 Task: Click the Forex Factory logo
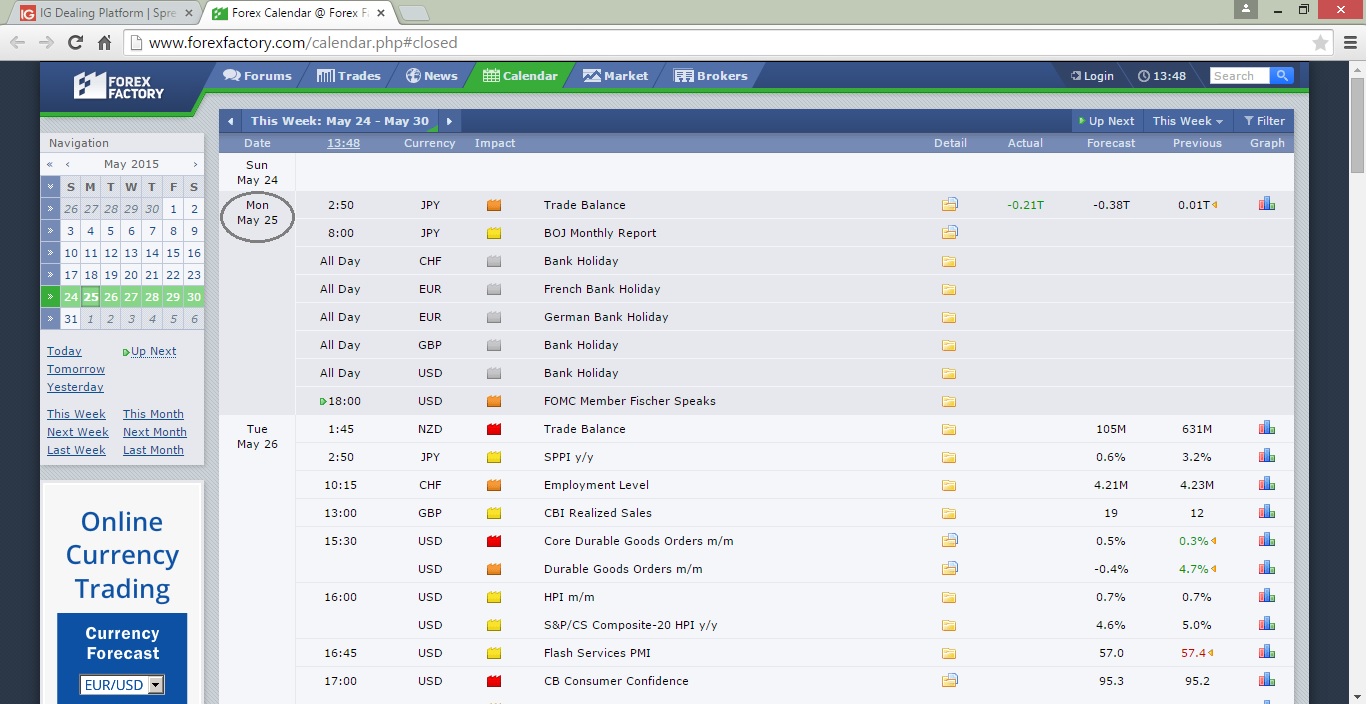[x=119, y=85]
